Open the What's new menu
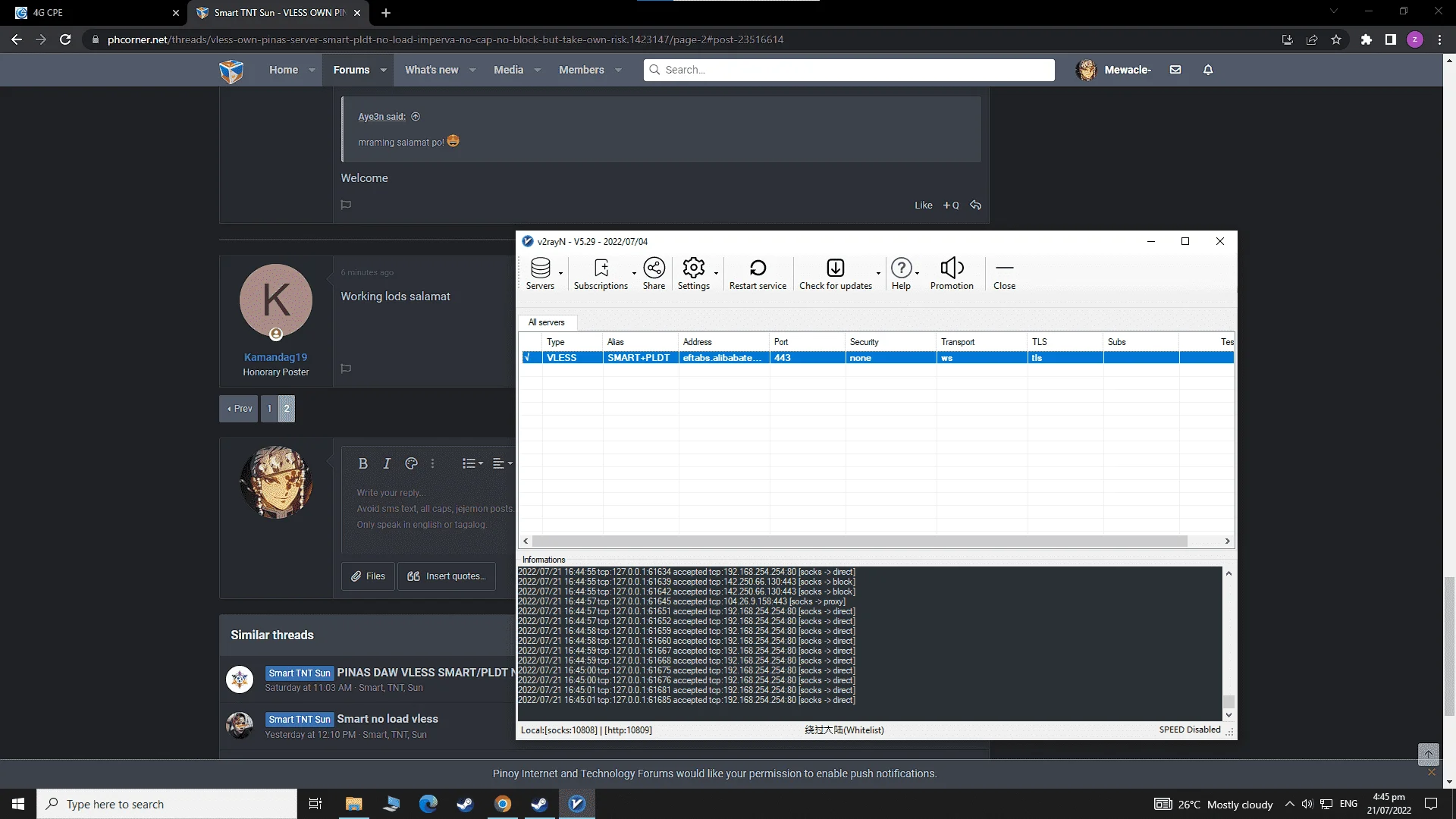 coord(431,70)
